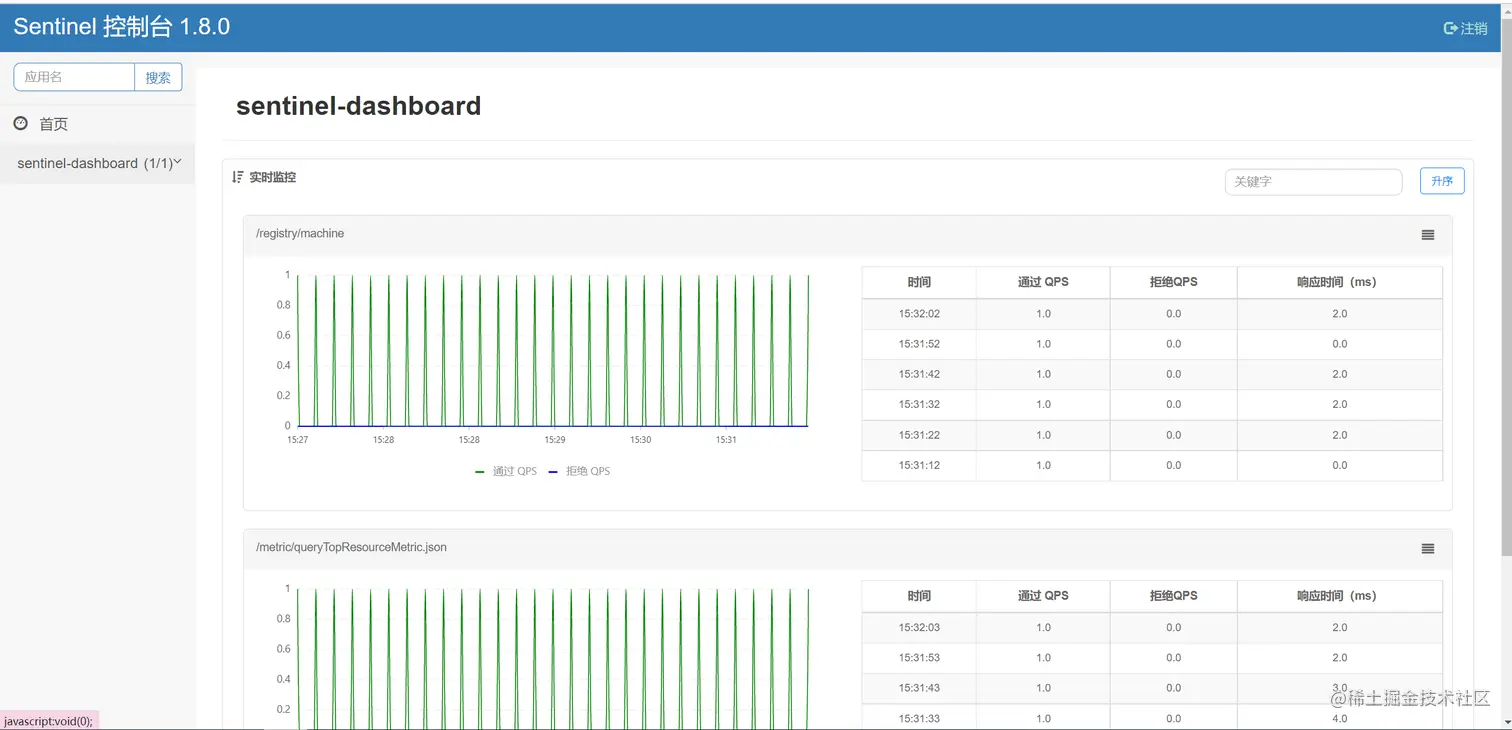Screen dimensions: 1512x730
Task: Click the 15:31:12 time cell
Action: [919, 465]
